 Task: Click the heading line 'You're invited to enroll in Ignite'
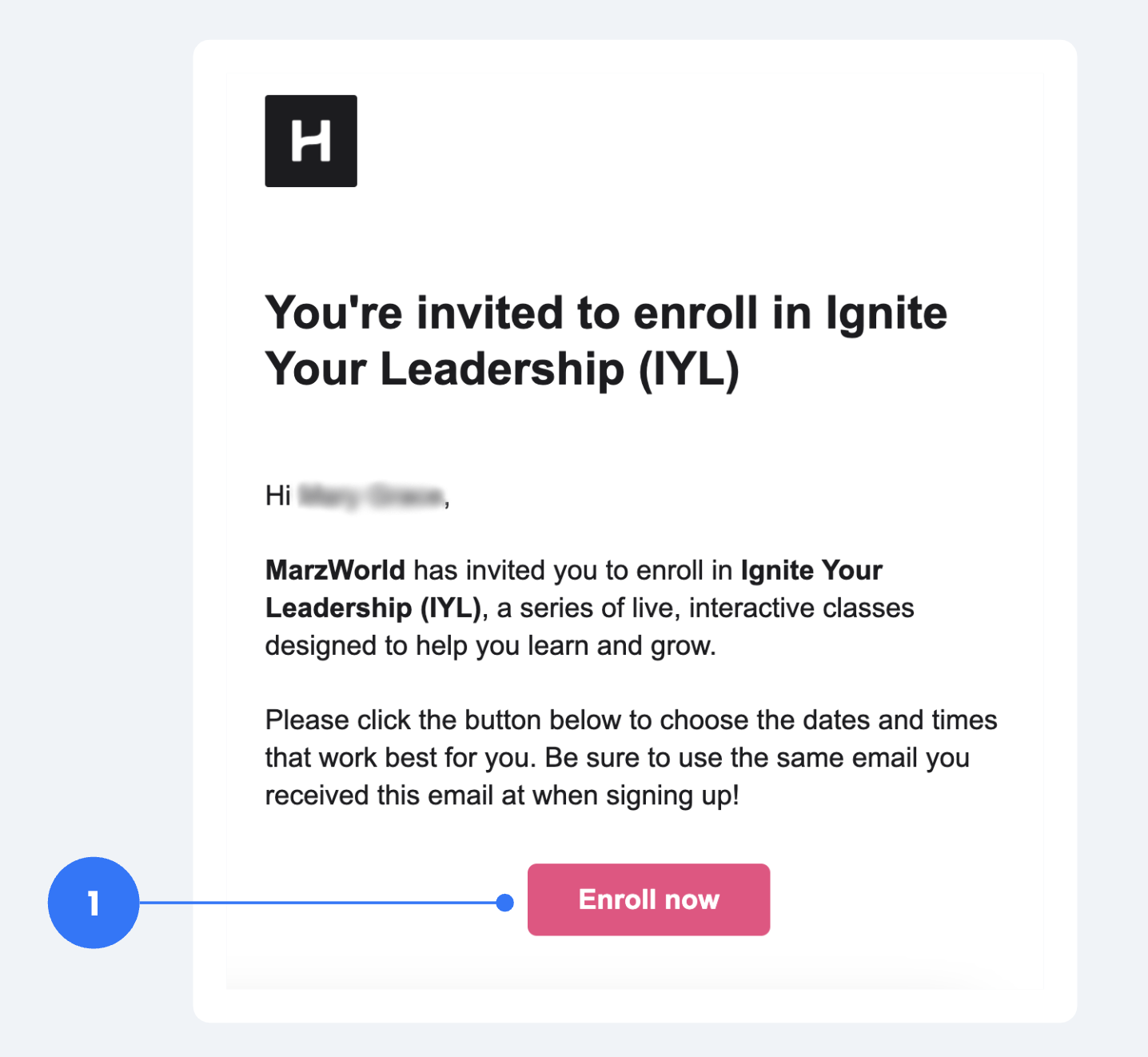(x=606, y=313)
